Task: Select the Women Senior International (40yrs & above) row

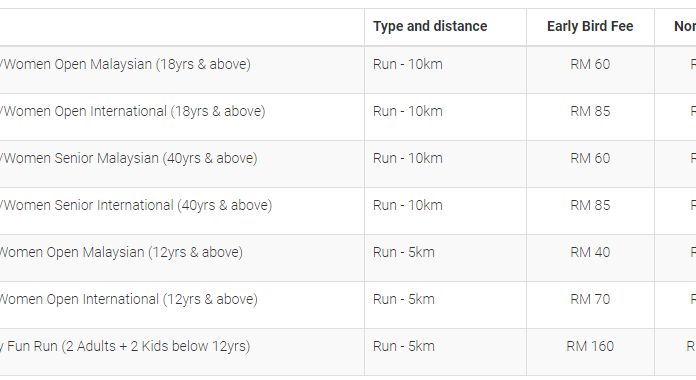Action: click(x=348, y=211)
